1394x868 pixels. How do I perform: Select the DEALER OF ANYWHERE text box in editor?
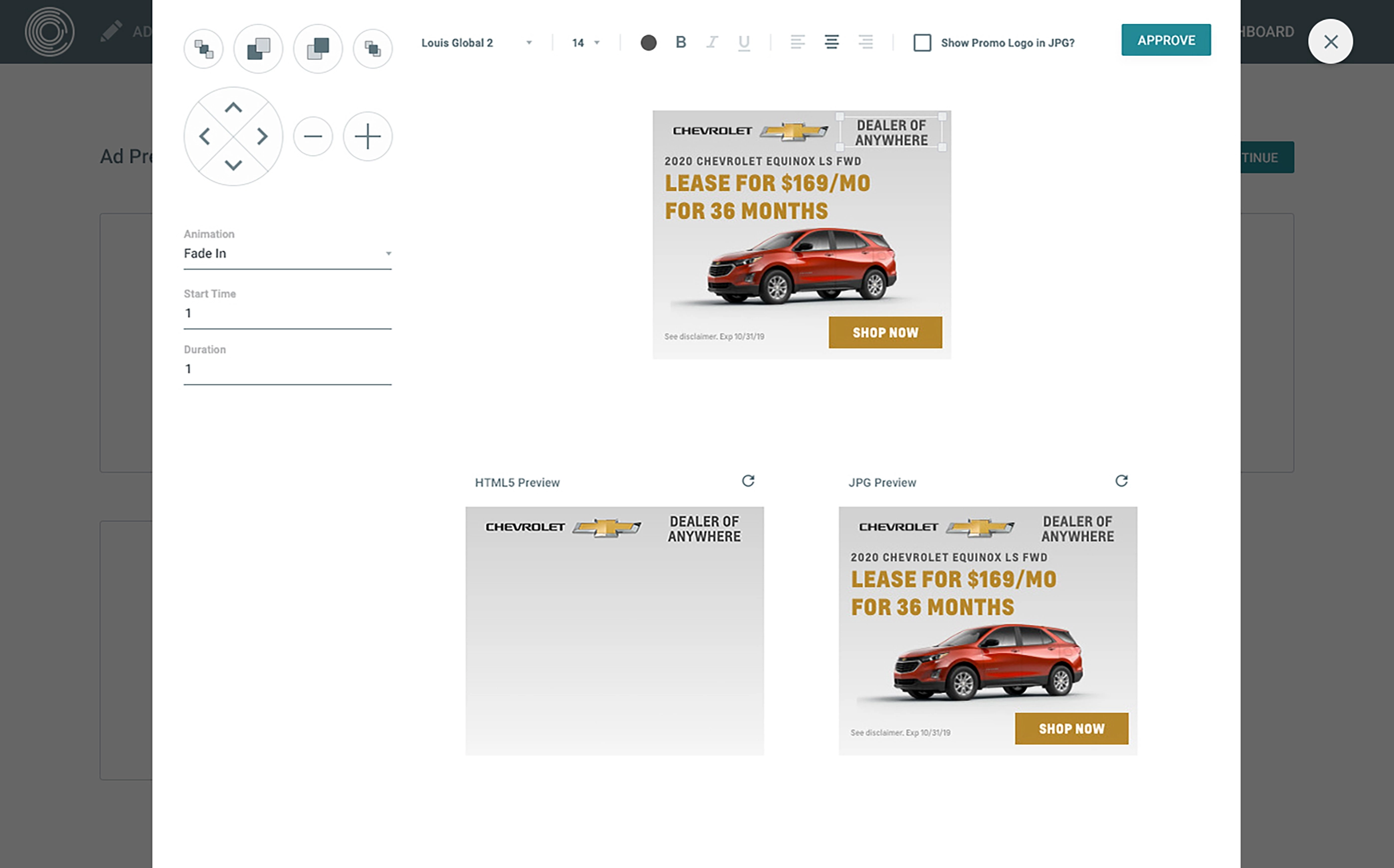tap(891, 132)
